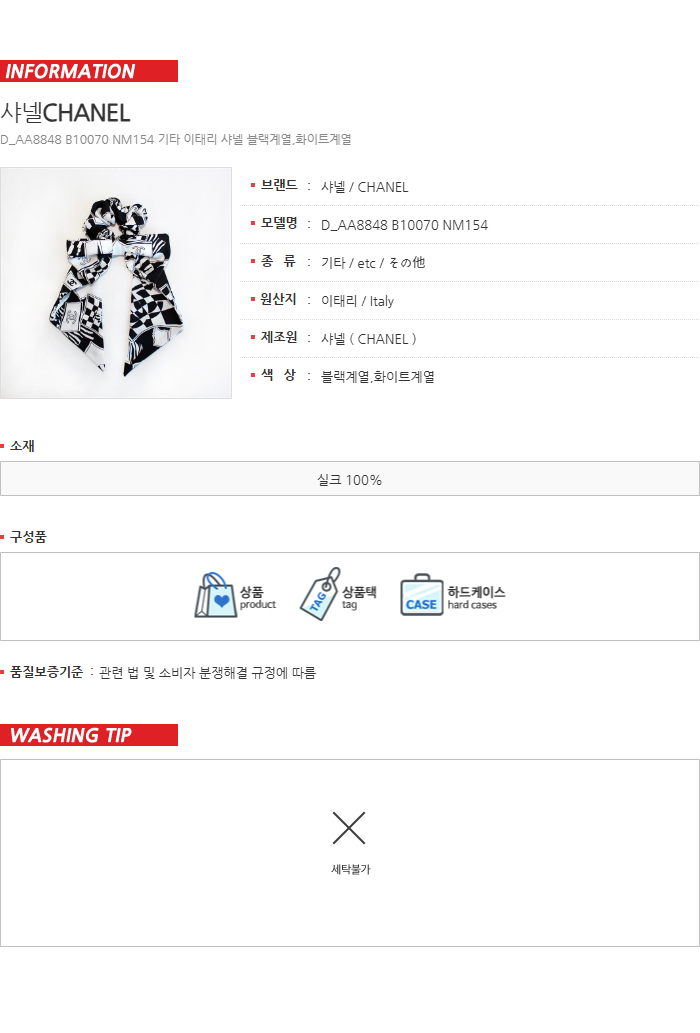Click the 세탁불가 label under the X
This screenshot has width=700, height=1033.
tap(350, 870)
